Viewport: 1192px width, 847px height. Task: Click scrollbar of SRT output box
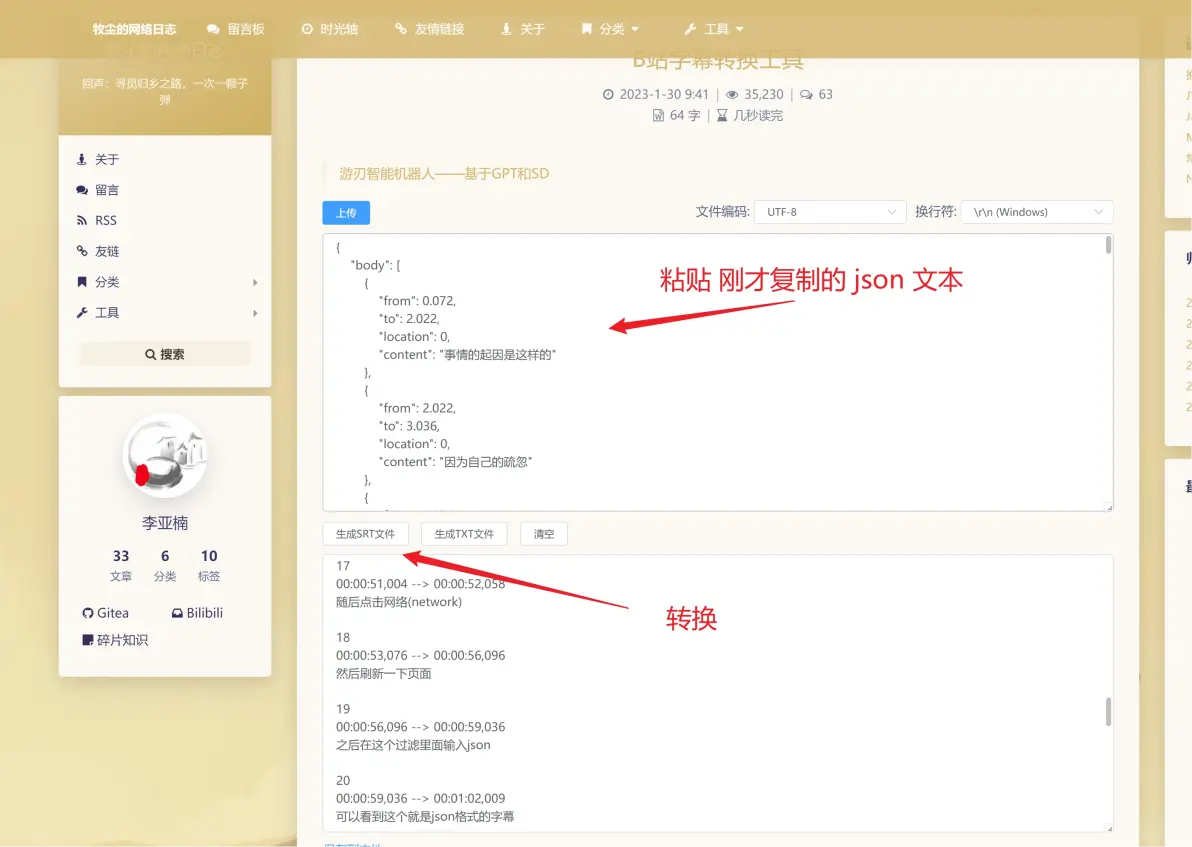tap(1108, 712)
